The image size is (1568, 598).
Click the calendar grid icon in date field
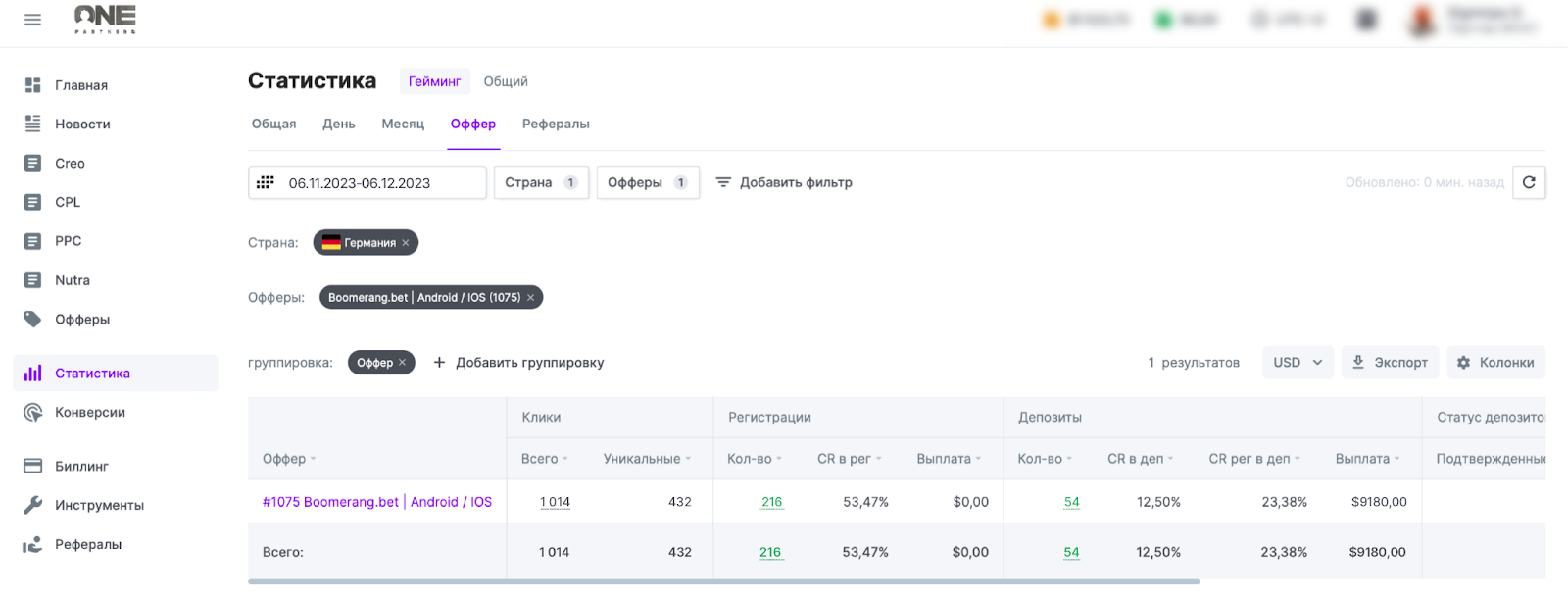[x=266, y=182]
